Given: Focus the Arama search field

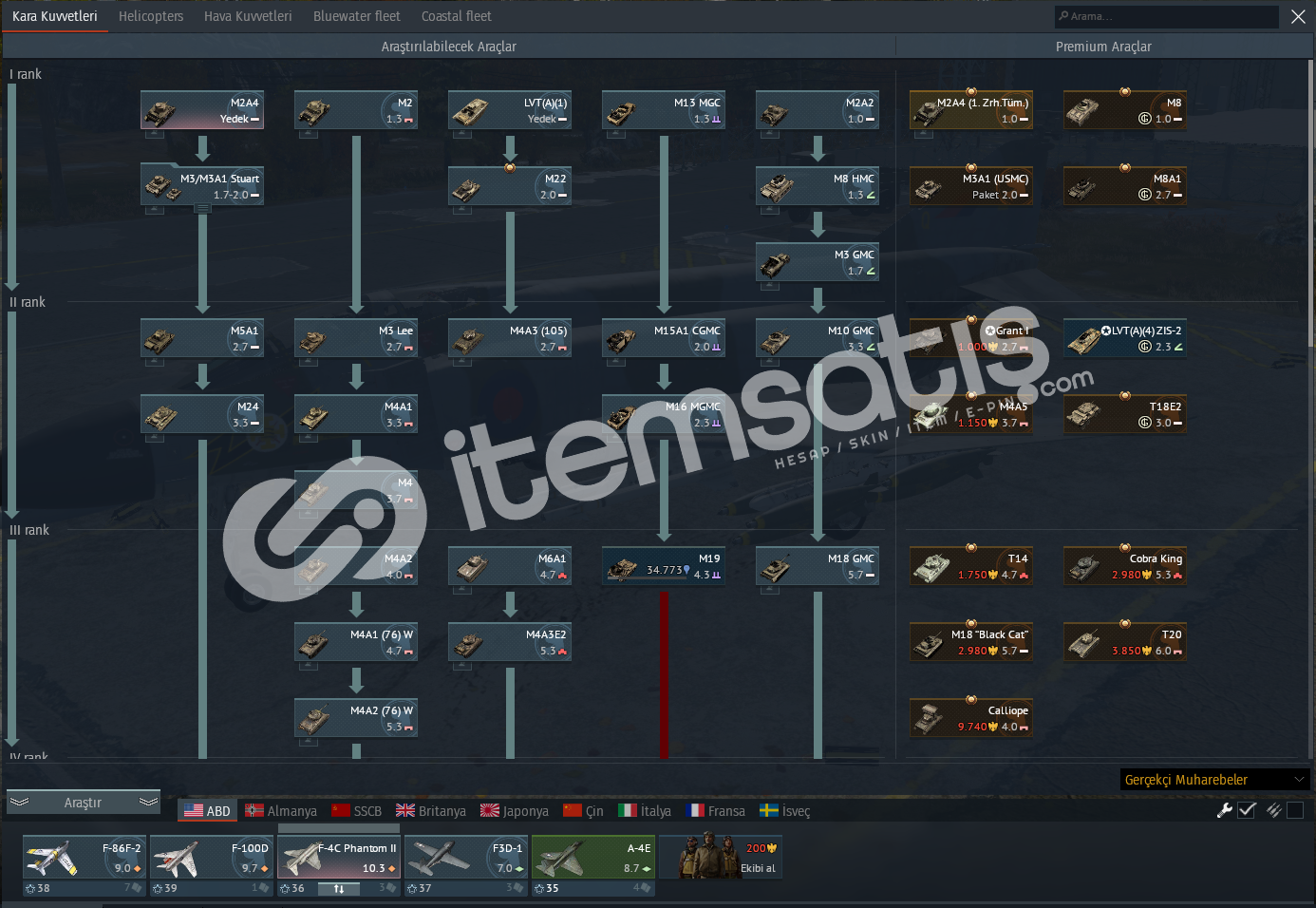Looking at the screenshot, I should click(x=1167, y=16).
